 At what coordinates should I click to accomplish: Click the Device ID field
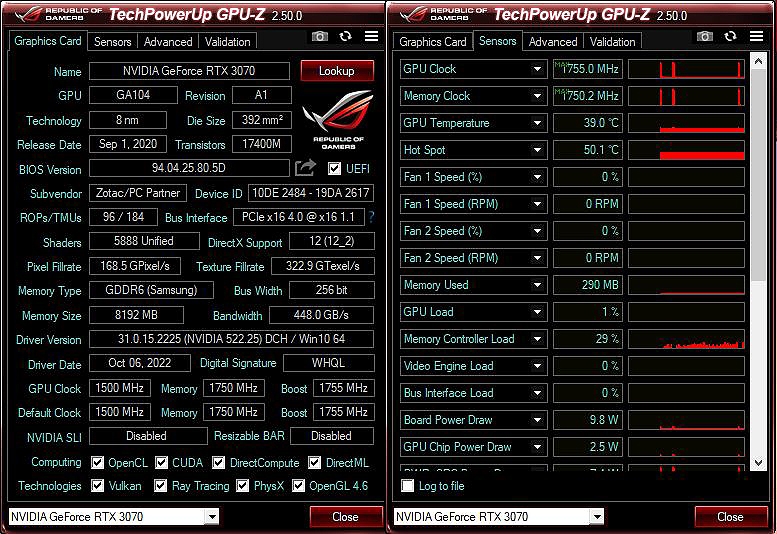click(x=311, y=193)
